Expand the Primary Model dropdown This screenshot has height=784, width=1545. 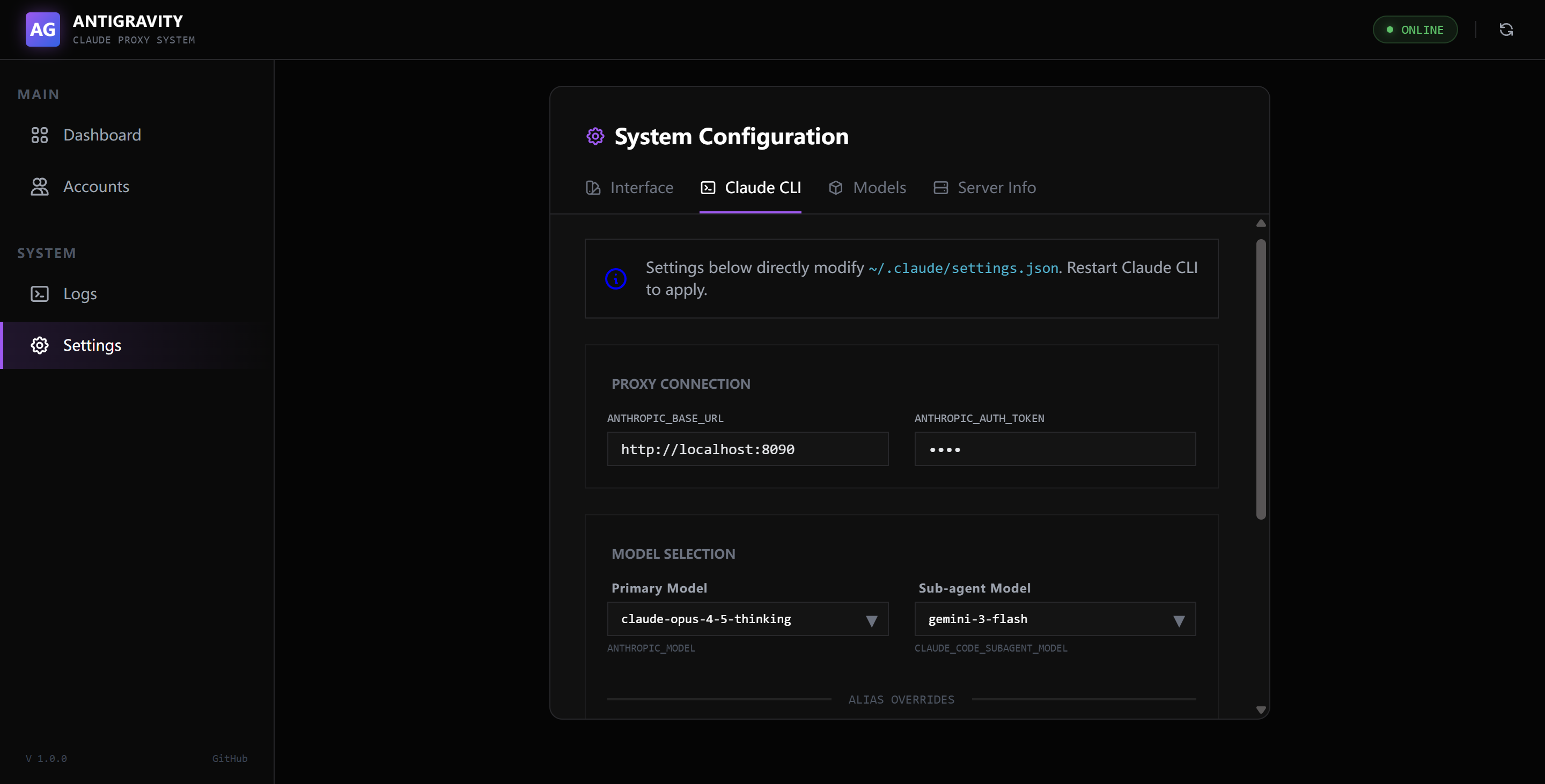[x=747, y=619]
